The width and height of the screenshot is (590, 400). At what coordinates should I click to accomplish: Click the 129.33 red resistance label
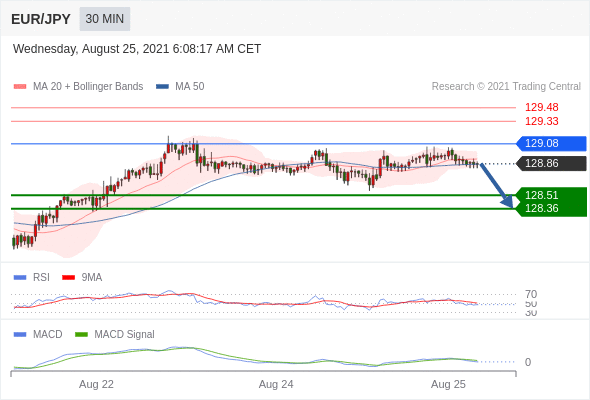click(541, 122)
